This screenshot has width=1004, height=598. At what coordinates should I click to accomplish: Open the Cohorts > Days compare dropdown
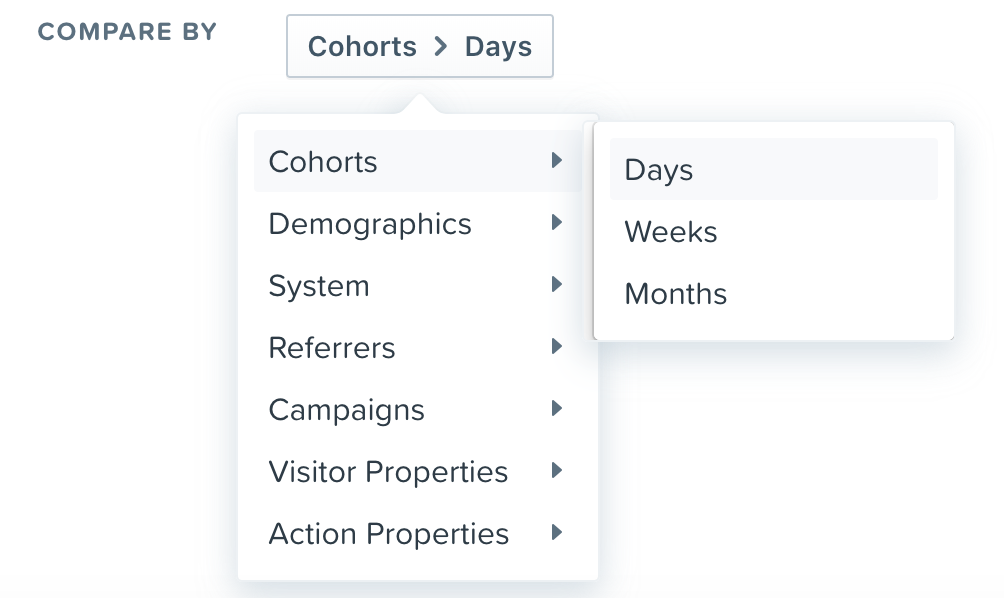420,46
